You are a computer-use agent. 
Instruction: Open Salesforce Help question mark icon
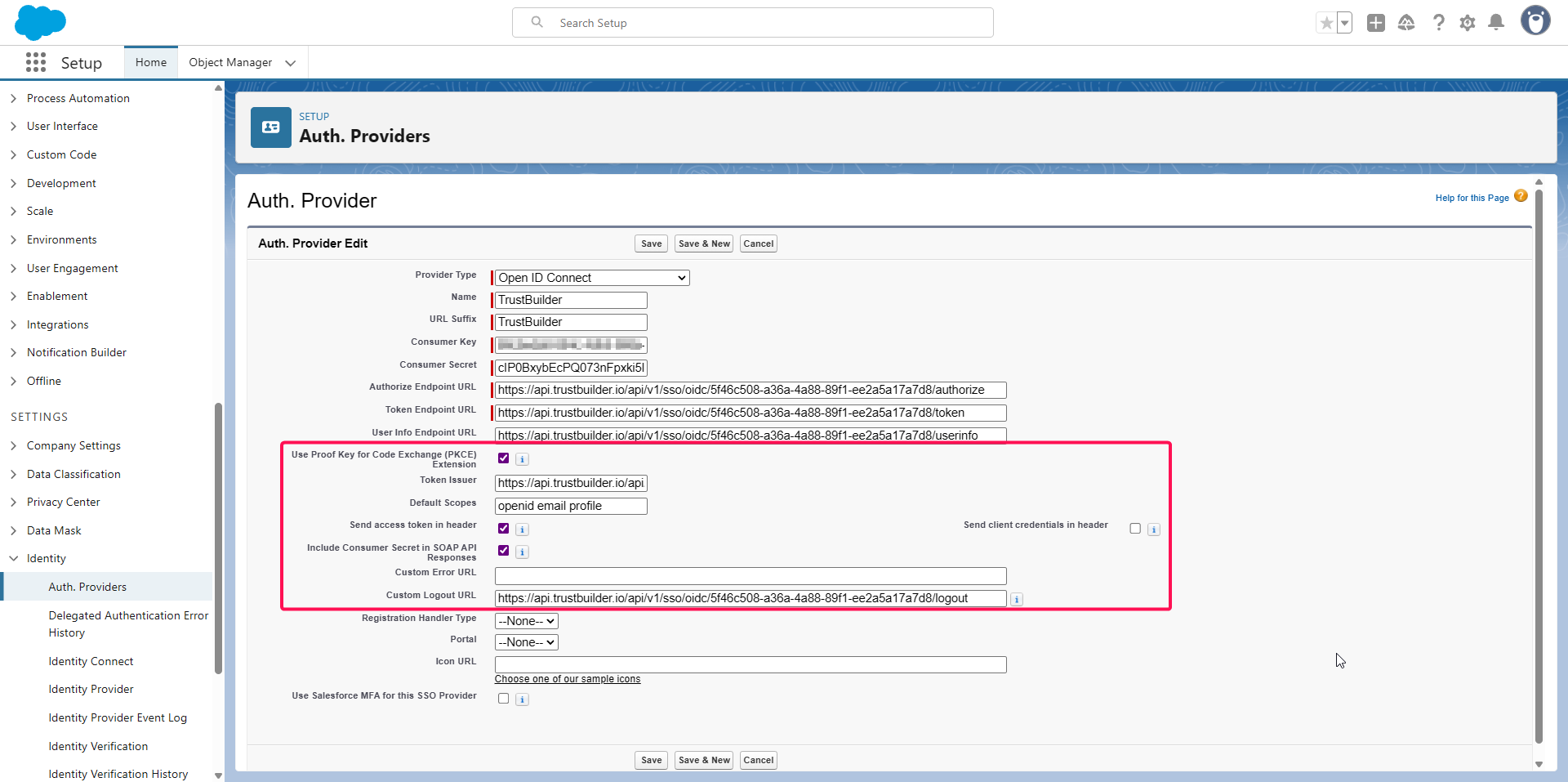click(x=1438, y=23)
